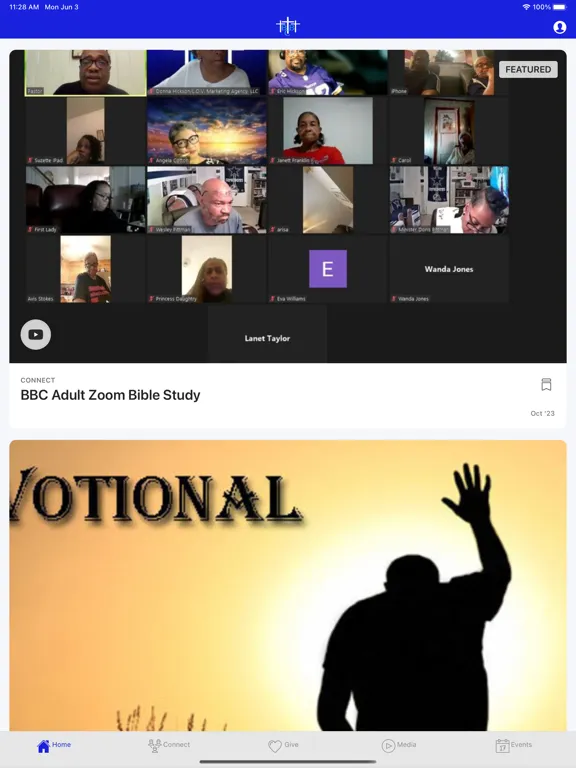Open the Give tab

click(283, 745)
